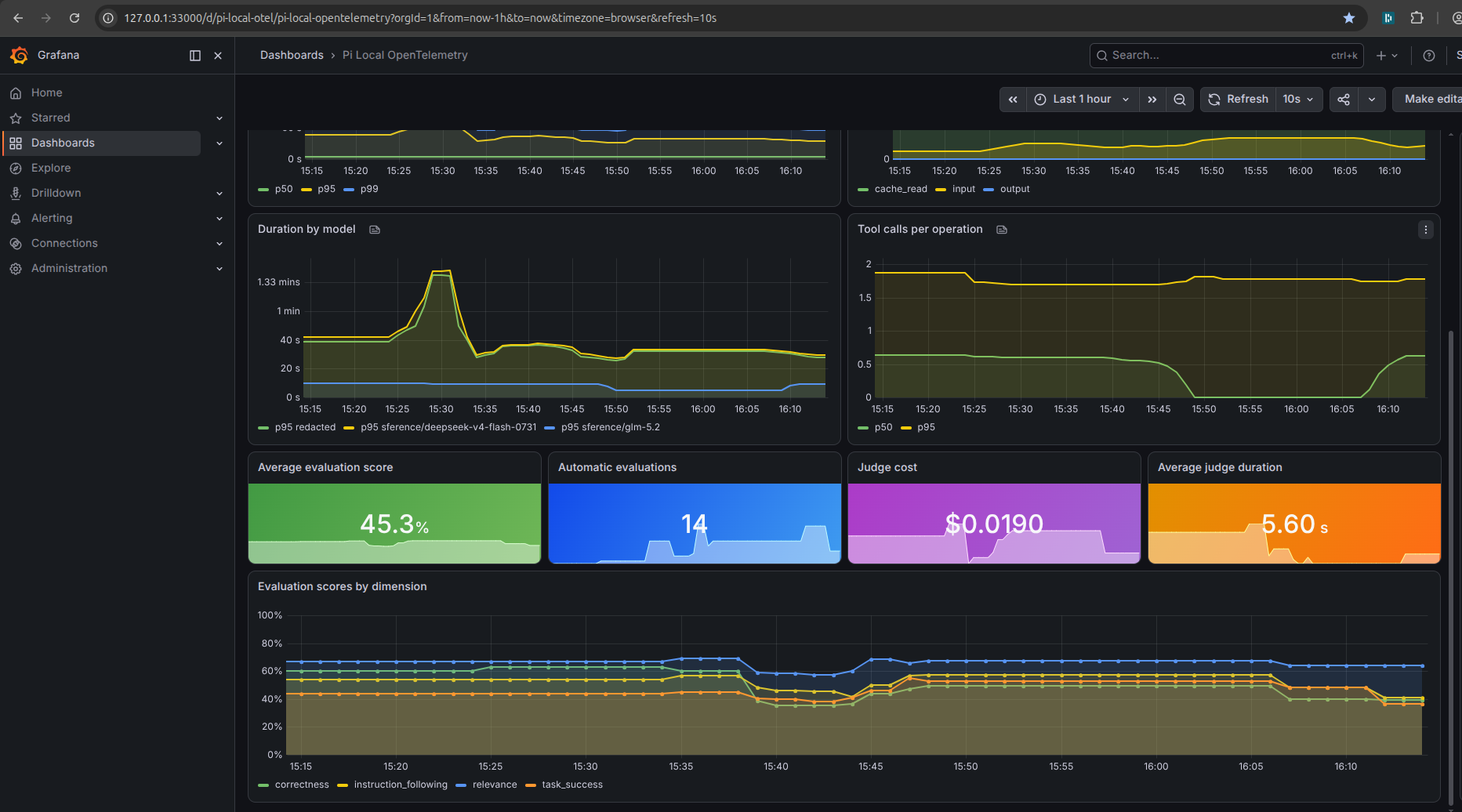
Task: Zoom out time range magnifier icon
Action: [1179, 100]
